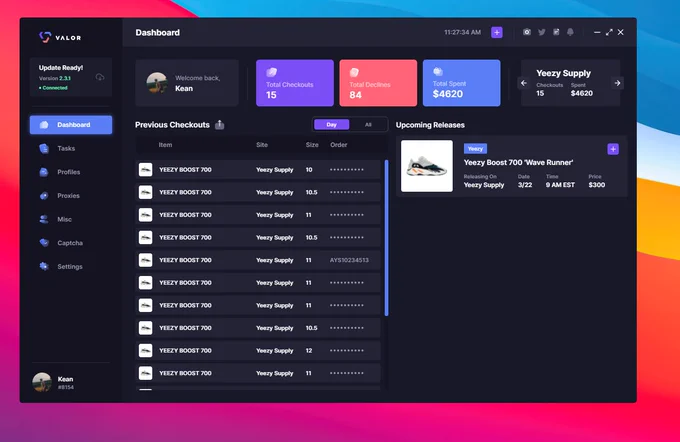Image resolution: width=680 pixels, height=442 pixels.
Task: Click the Total Spent card
Action: [x=461, y=83]
